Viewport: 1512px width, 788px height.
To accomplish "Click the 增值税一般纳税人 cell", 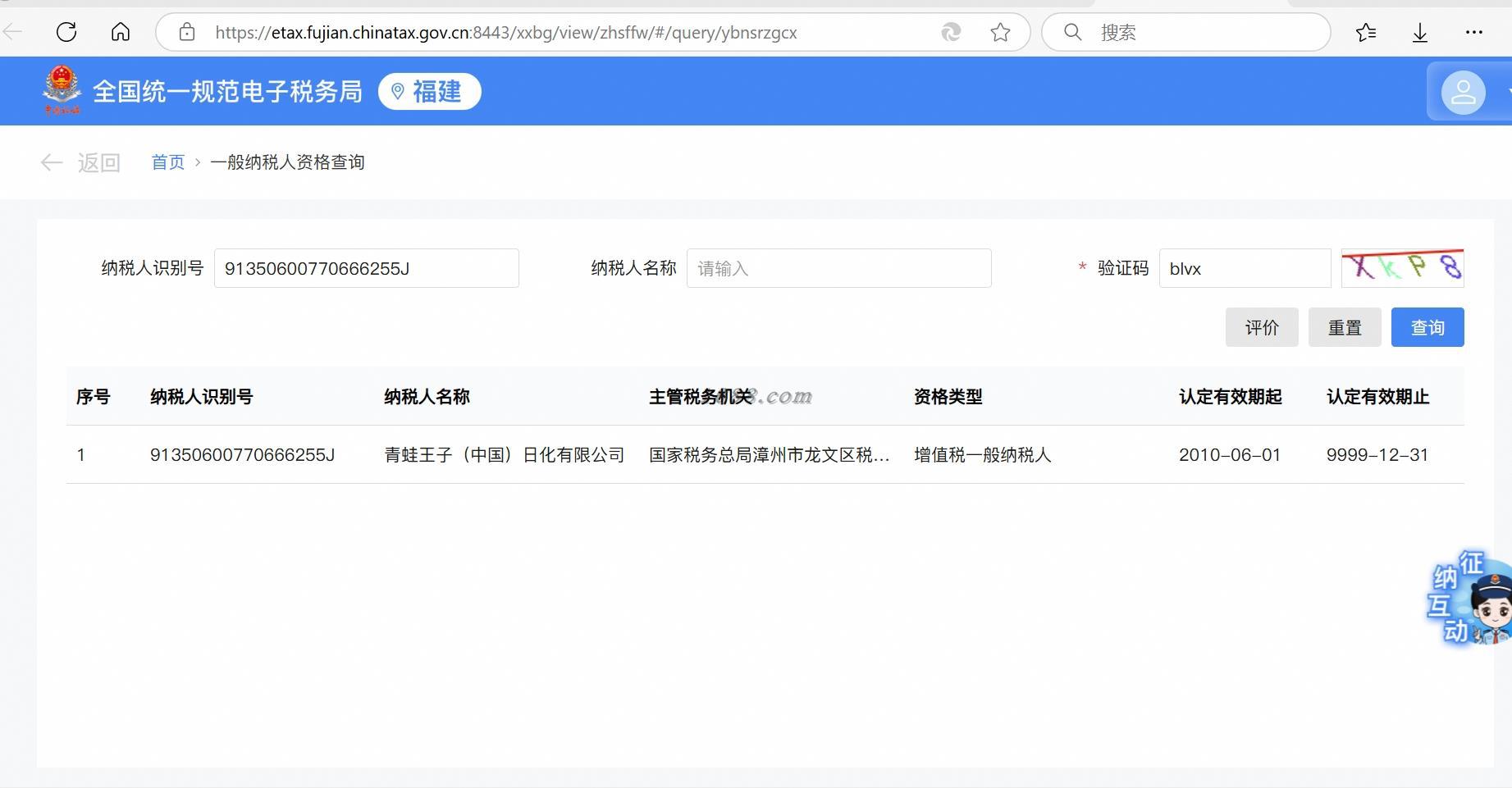I will point(982,455).
